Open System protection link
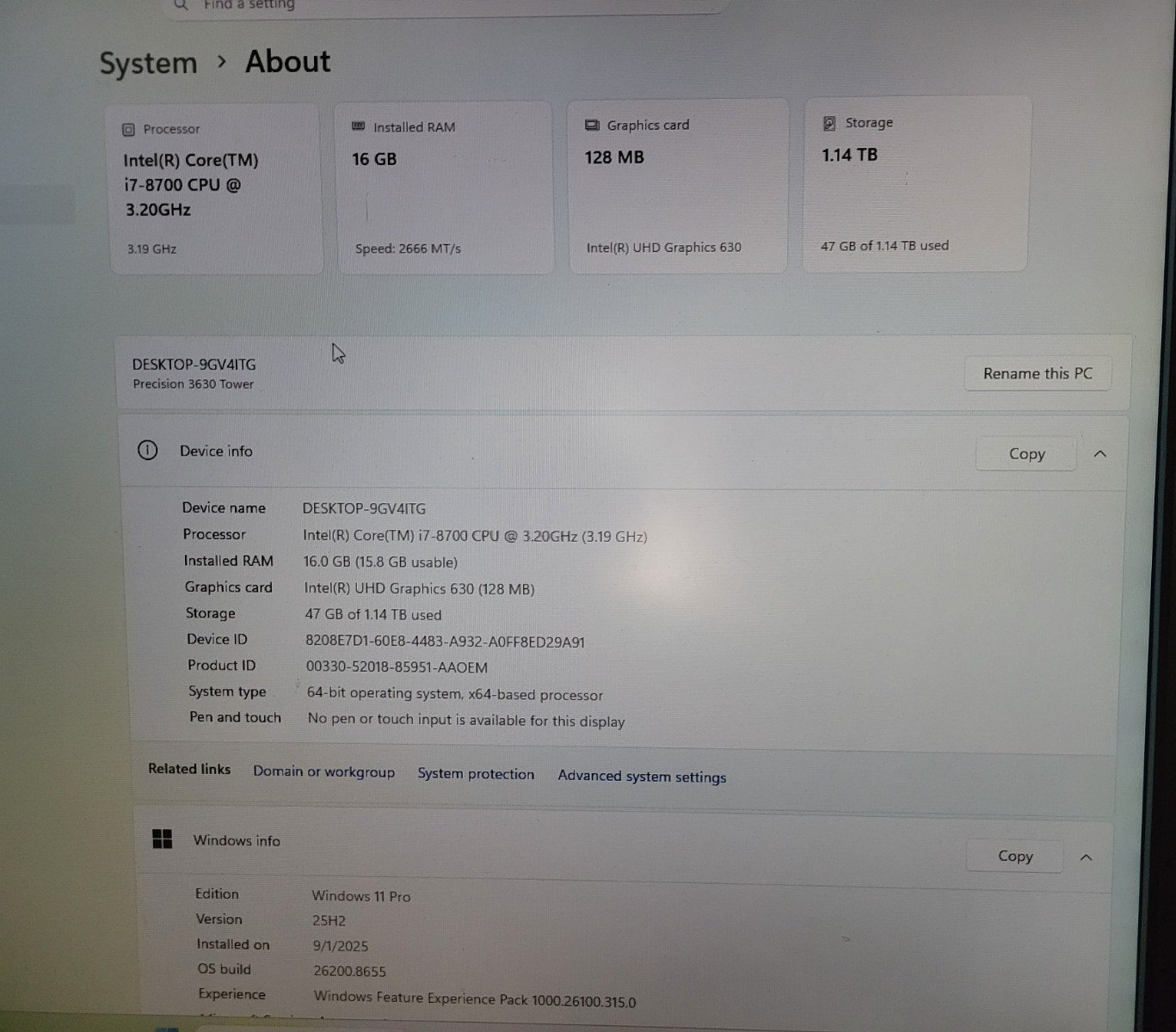This screenshot has height=1032, width=1176. [x=476, y=773]
